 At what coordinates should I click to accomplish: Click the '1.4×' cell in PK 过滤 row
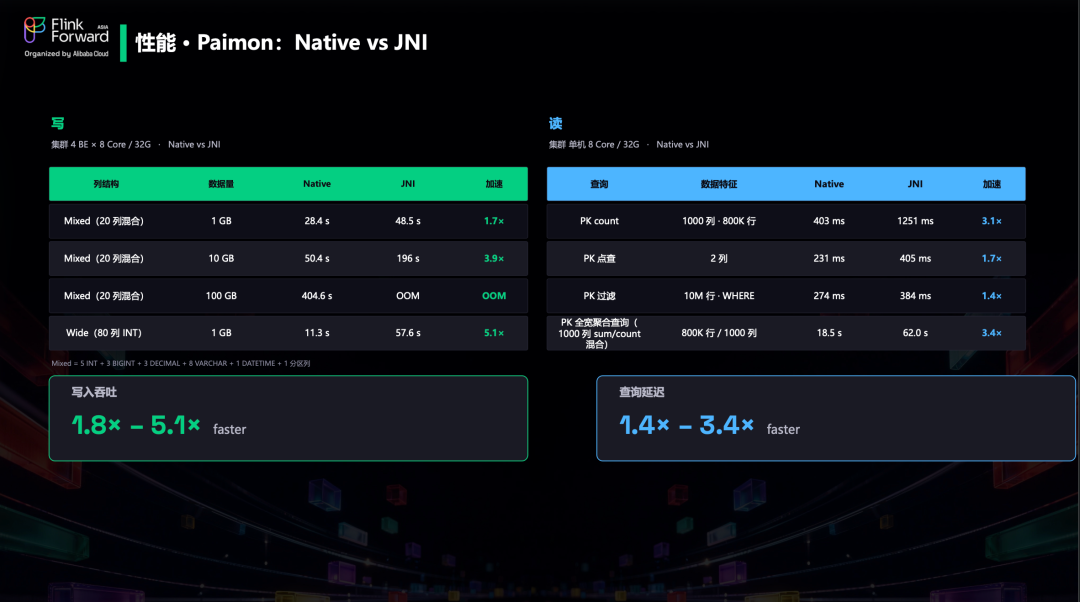click(x=992, y=295)
